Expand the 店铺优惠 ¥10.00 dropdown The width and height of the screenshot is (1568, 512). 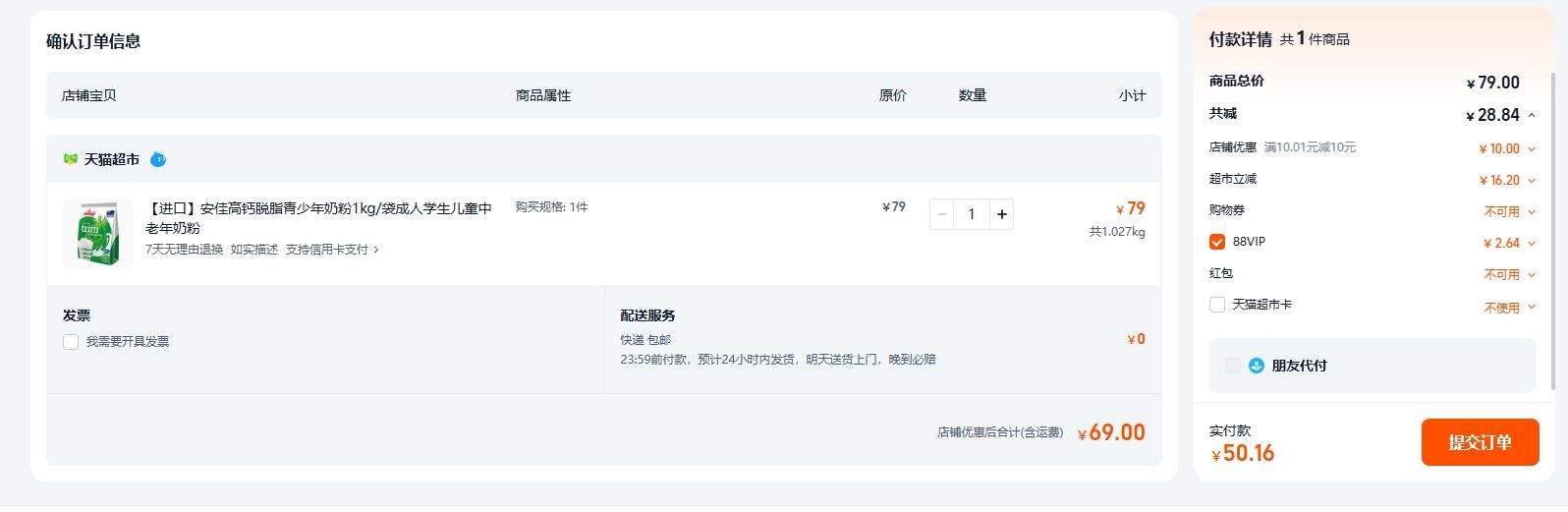[1532, 149]
